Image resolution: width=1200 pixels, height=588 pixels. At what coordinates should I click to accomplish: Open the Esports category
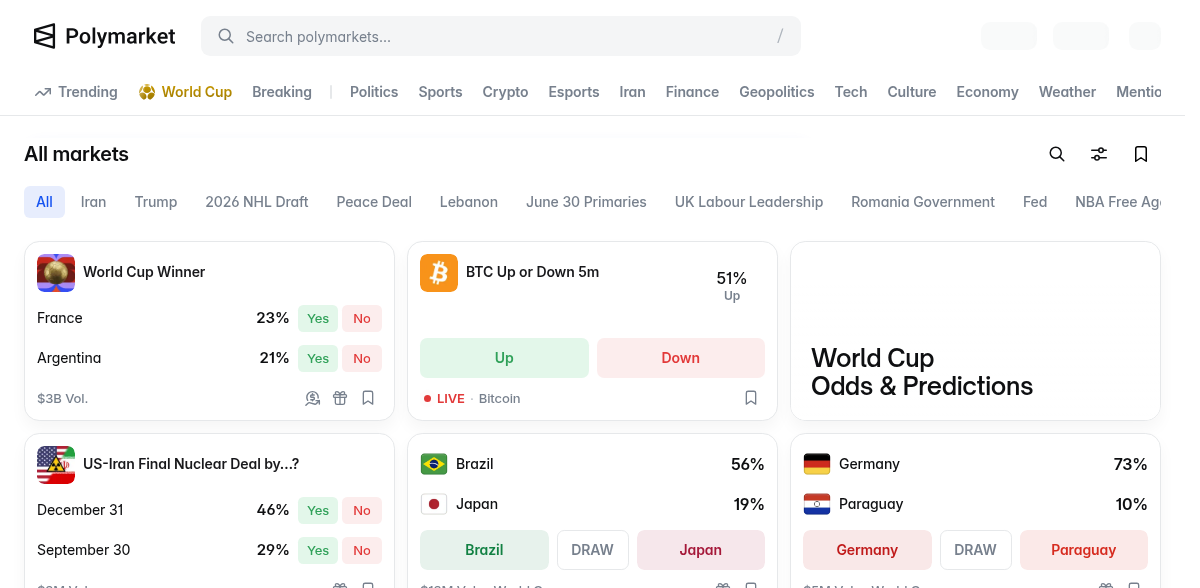[574, 92]
